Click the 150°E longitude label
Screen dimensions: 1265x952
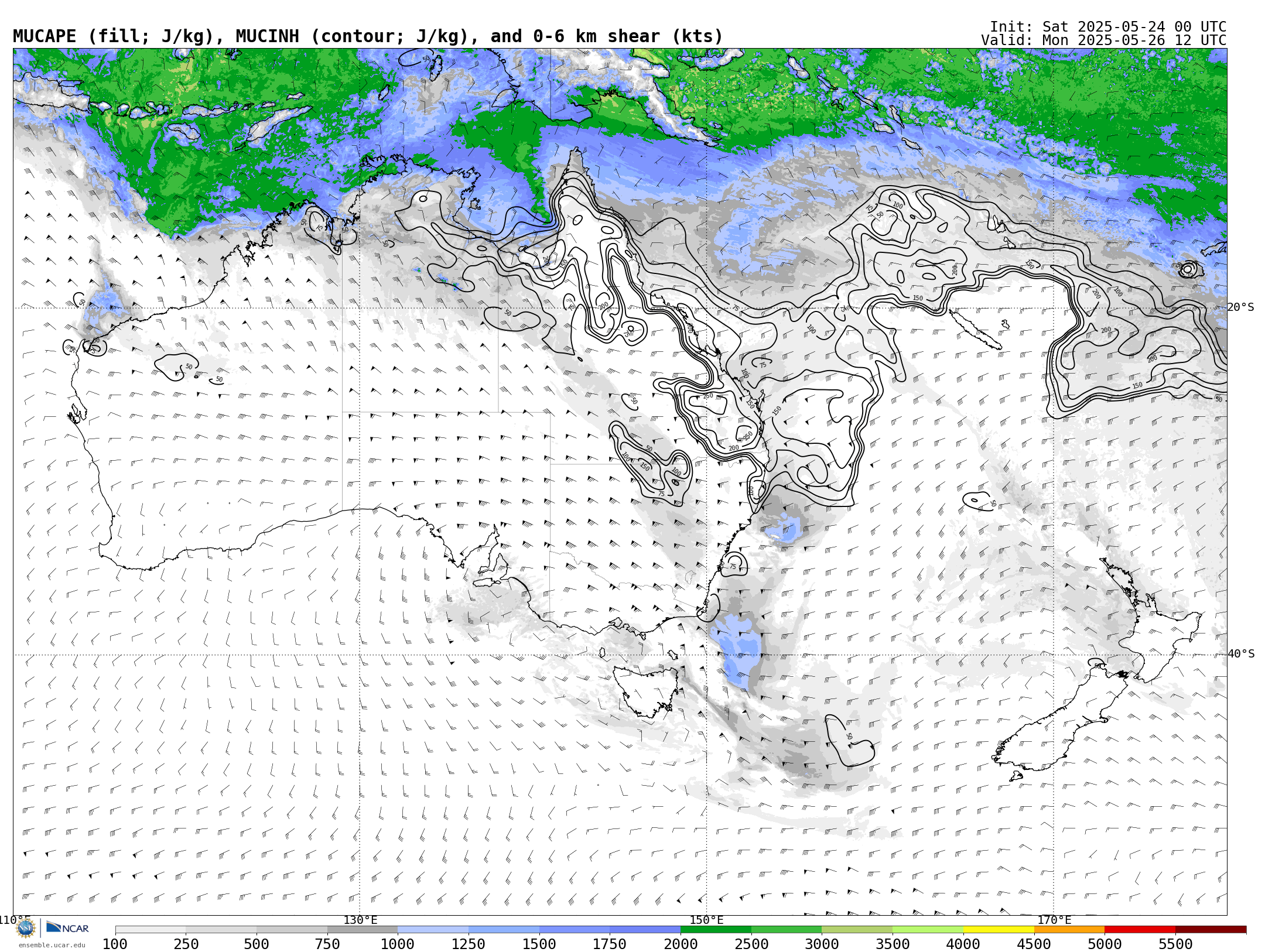[707, 920]
